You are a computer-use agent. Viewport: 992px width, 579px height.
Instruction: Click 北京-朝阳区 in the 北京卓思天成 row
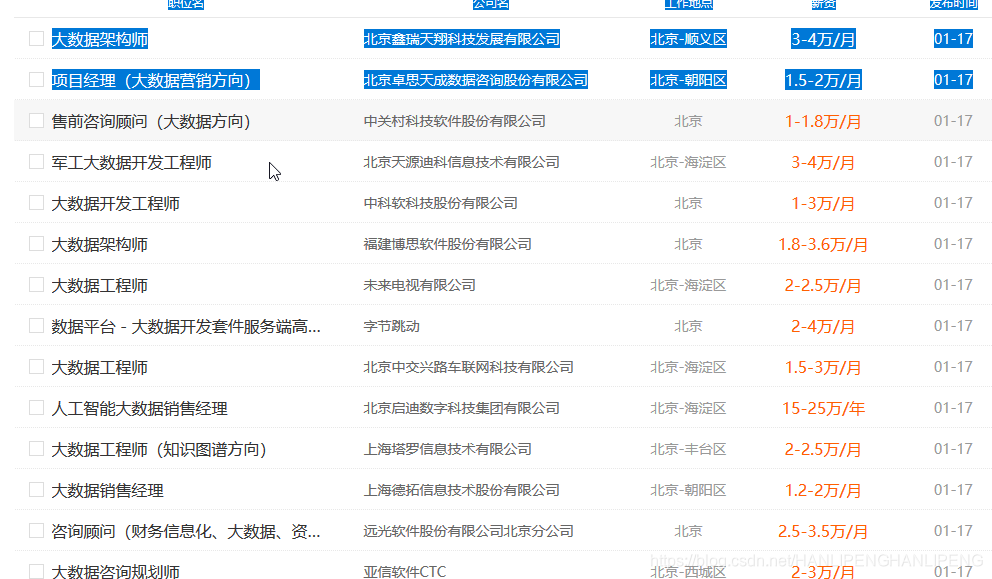(688, 80)
